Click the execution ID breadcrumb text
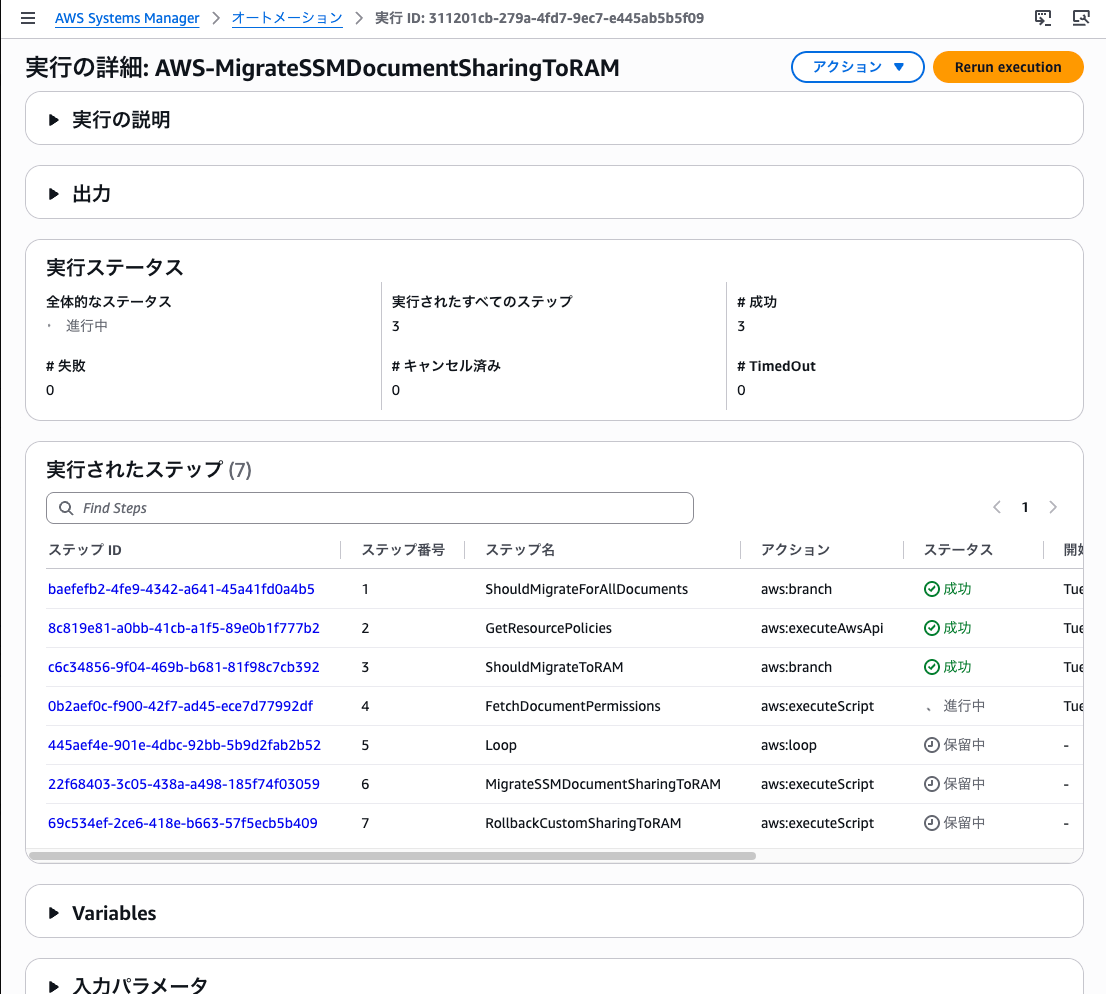Image resolution: width=1106 pixels, height=994 pixels. click(539, 18)
